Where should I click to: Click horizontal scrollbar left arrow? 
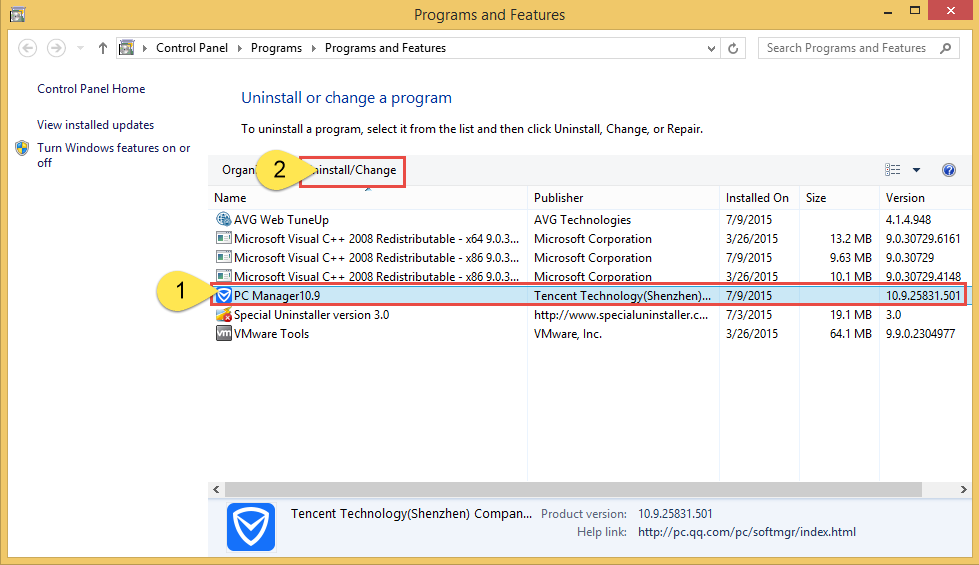click(x=217, y=489)
